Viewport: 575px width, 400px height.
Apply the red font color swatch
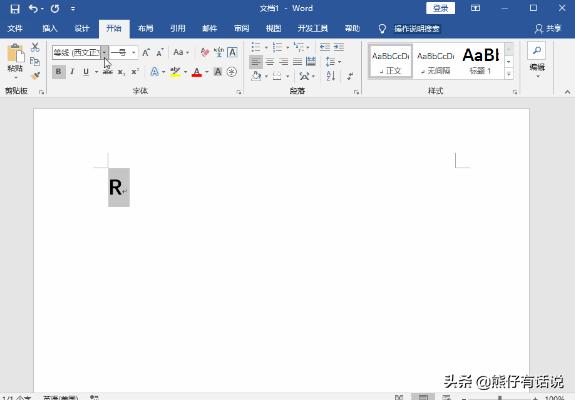(197, 71)
